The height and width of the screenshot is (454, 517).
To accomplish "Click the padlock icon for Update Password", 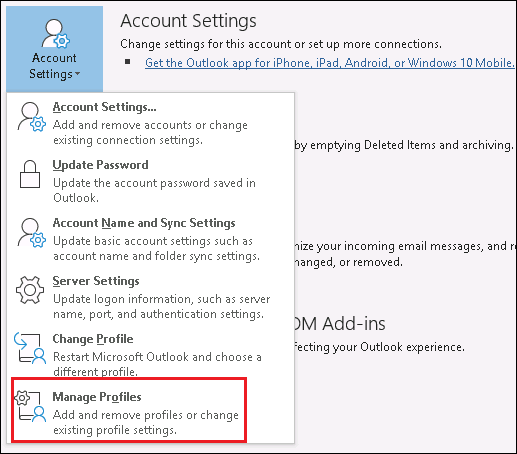I will pyautogui.click(x=30, y=174).
